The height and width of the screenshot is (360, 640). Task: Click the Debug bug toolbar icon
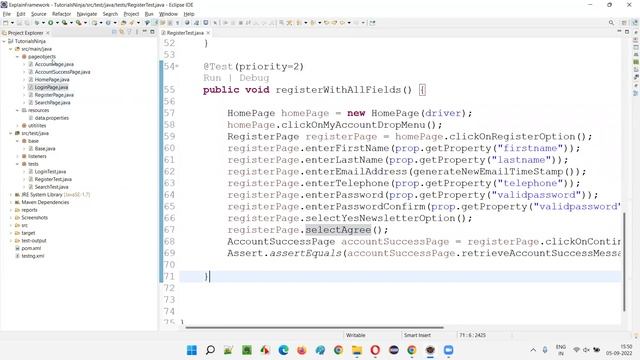point(37,23)
